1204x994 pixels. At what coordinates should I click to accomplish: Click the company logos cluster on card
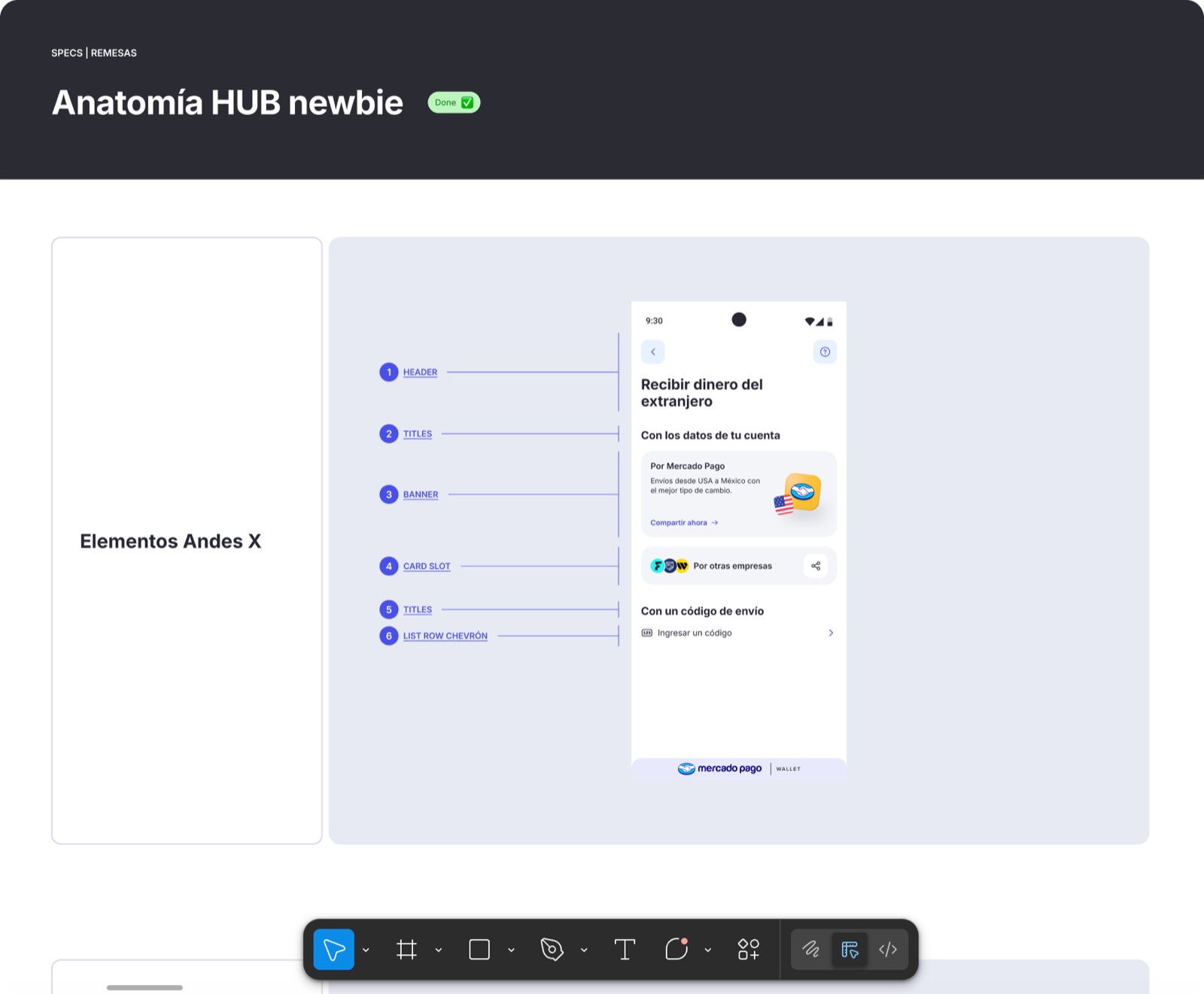[x=670, y=567]
